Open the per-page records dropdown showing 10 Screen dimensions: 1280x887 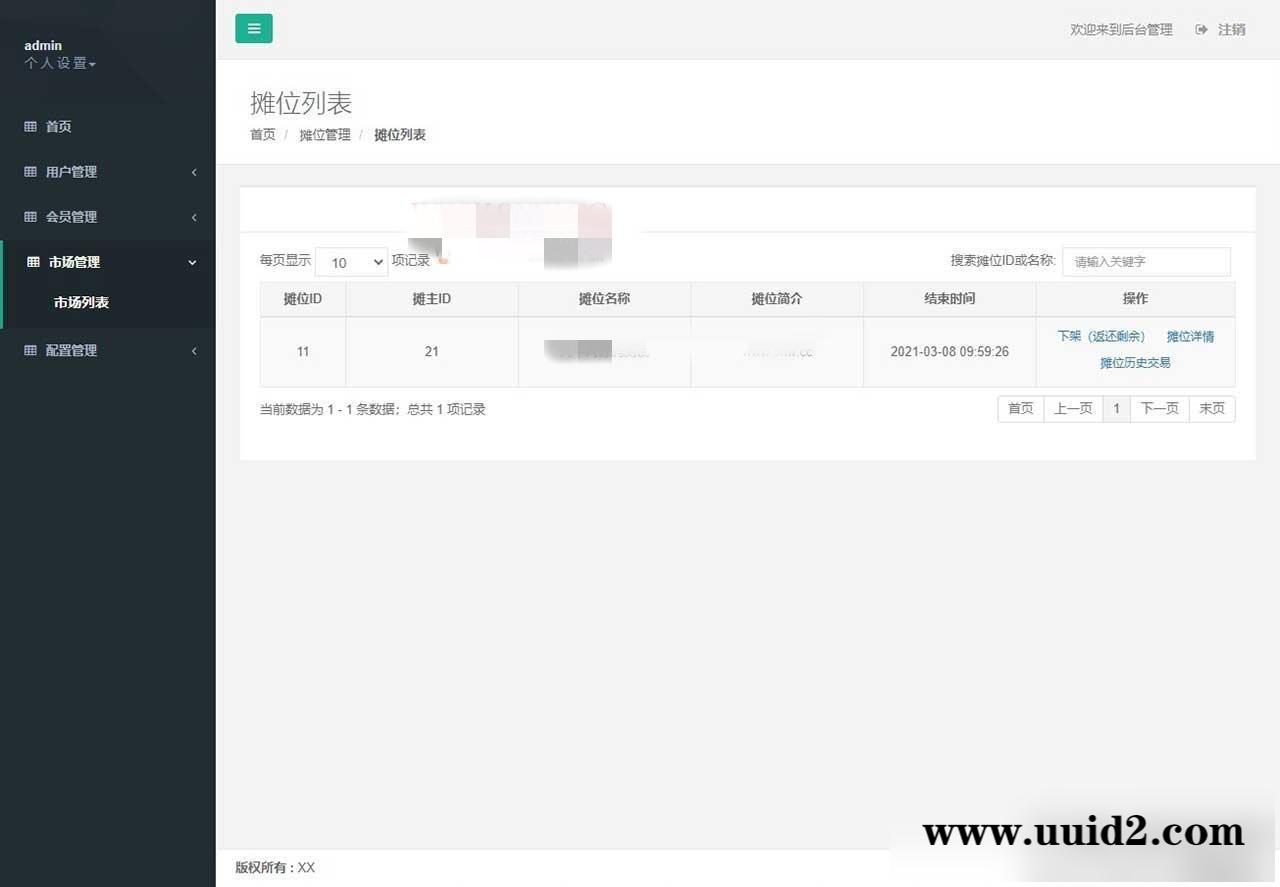[x=351, y=262]
